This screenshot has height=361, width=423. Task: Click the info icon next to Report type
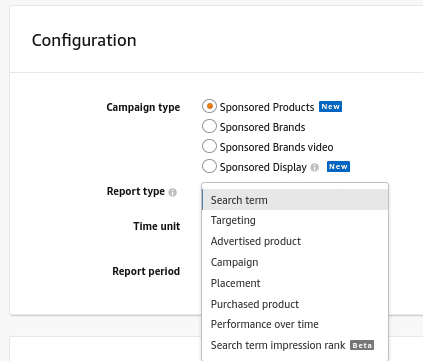pos(173,192)
